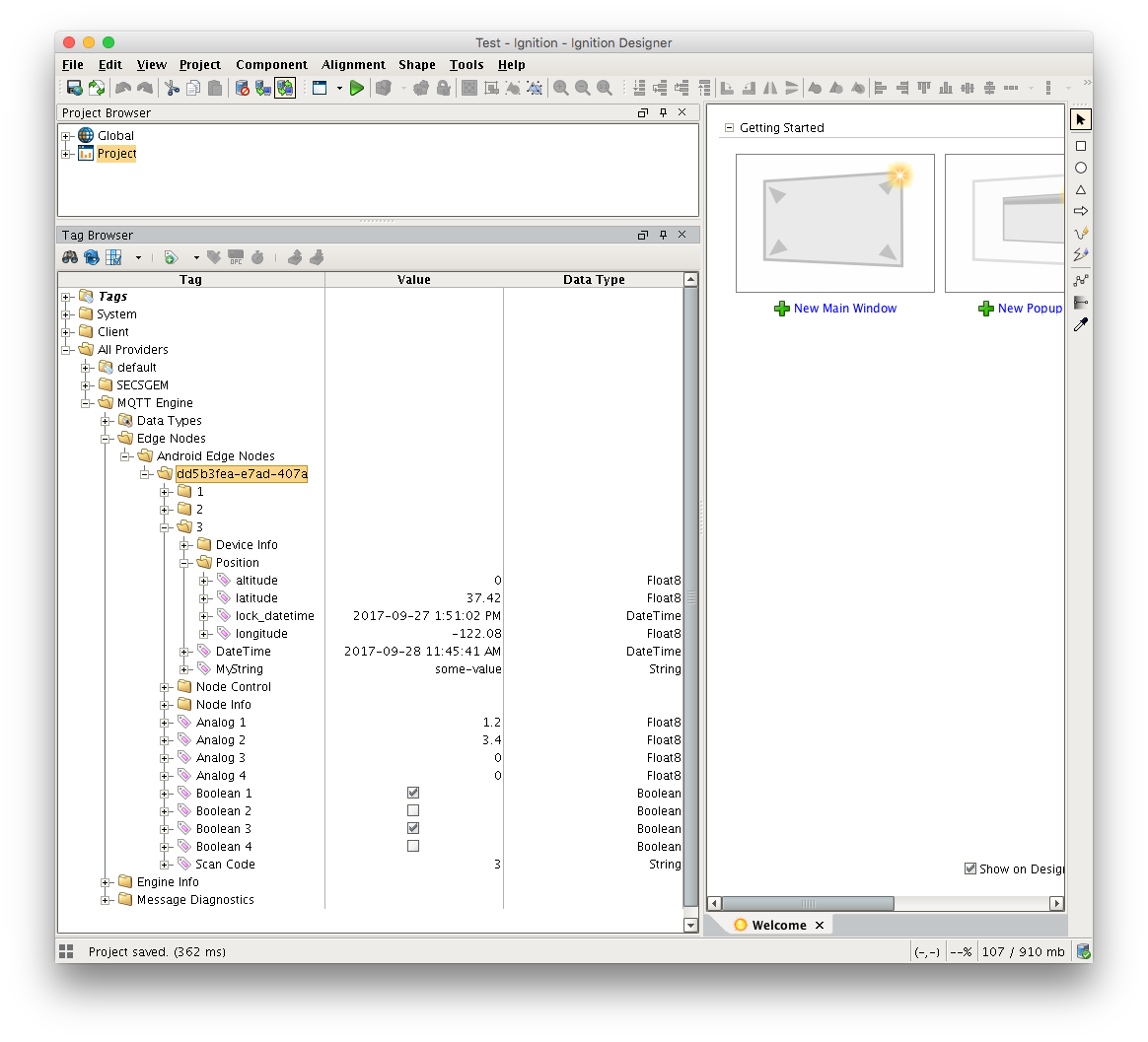1148x1042 pixels.
Task: Select the Ellipse shape tool
Action: [x=1081, y=169]
